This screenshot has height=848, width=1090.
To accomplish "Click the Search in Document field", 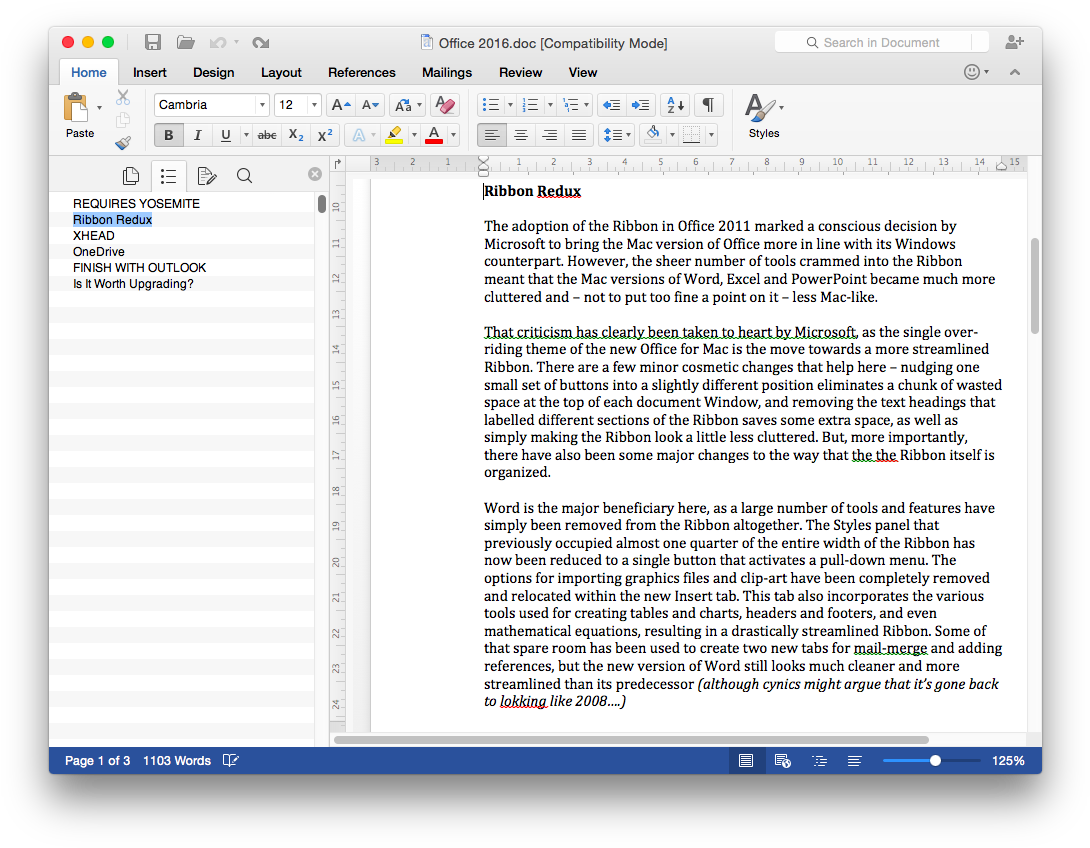I will click(880, 42).
